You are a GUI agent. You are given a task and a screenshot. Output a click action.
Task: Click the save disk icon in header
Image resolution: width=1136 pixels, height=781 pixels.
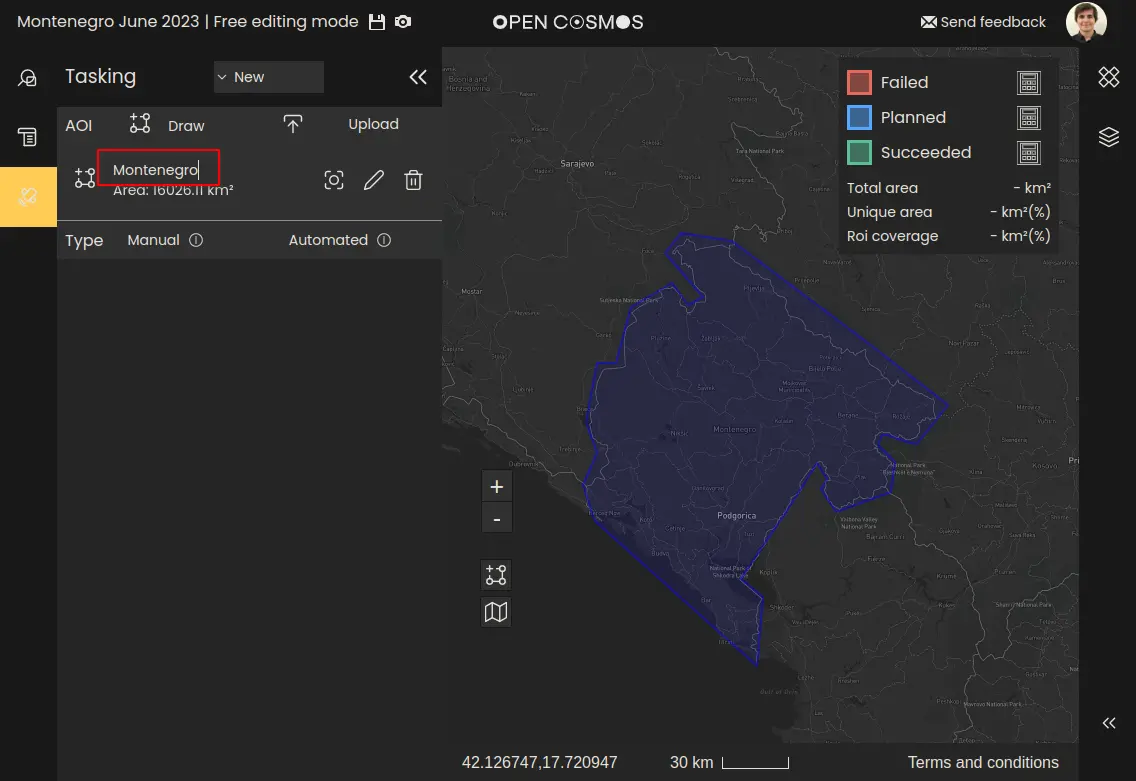(377, 22)
